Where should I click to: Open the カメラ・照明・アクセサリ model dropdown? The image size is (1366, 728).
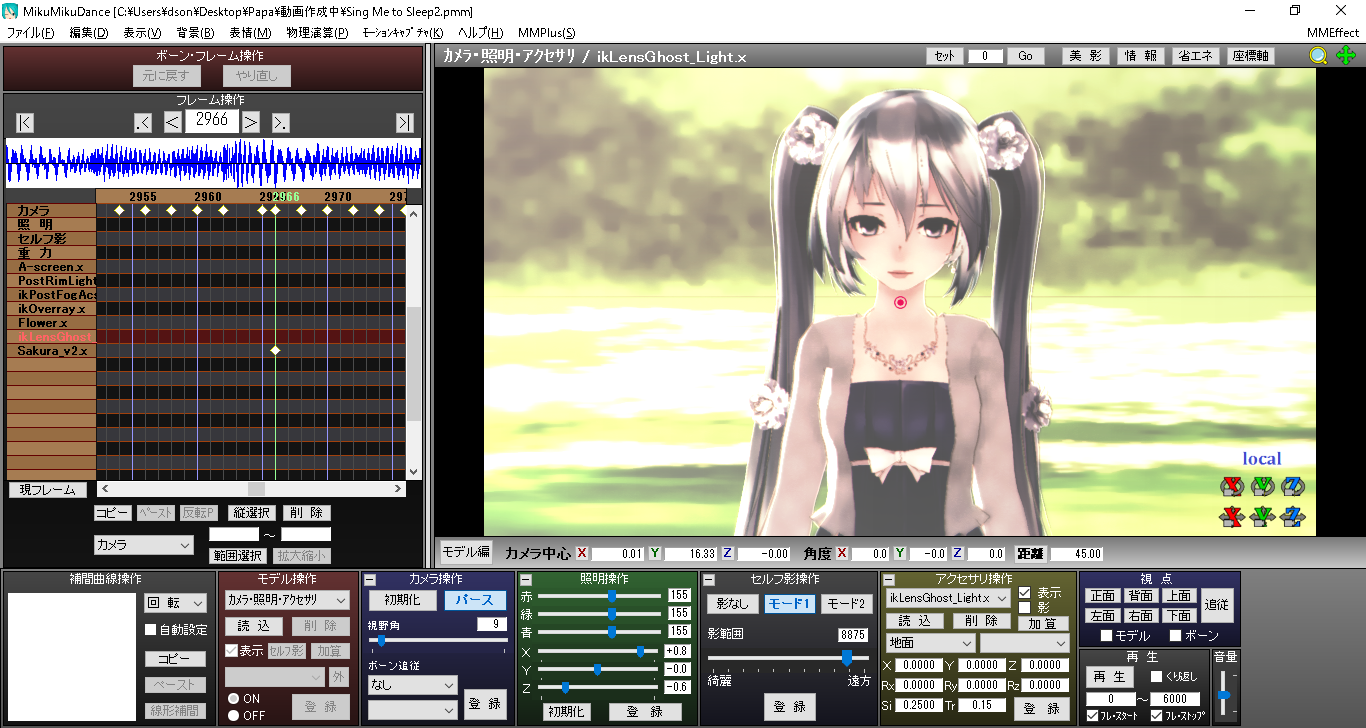[x=287, y=600]
